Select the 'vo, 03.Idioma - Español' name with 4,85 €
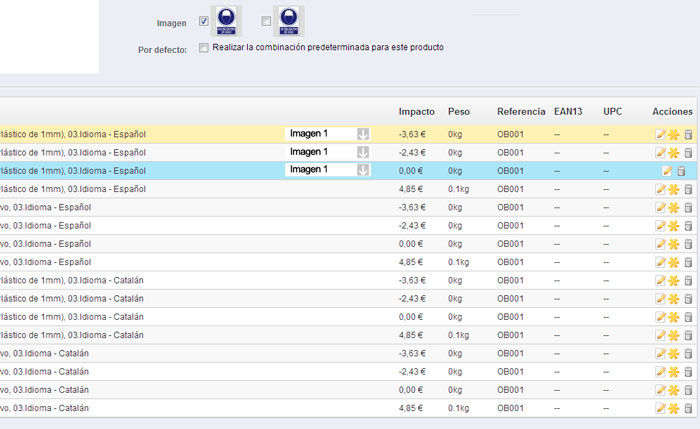The image size is (700, 429). 46,262
